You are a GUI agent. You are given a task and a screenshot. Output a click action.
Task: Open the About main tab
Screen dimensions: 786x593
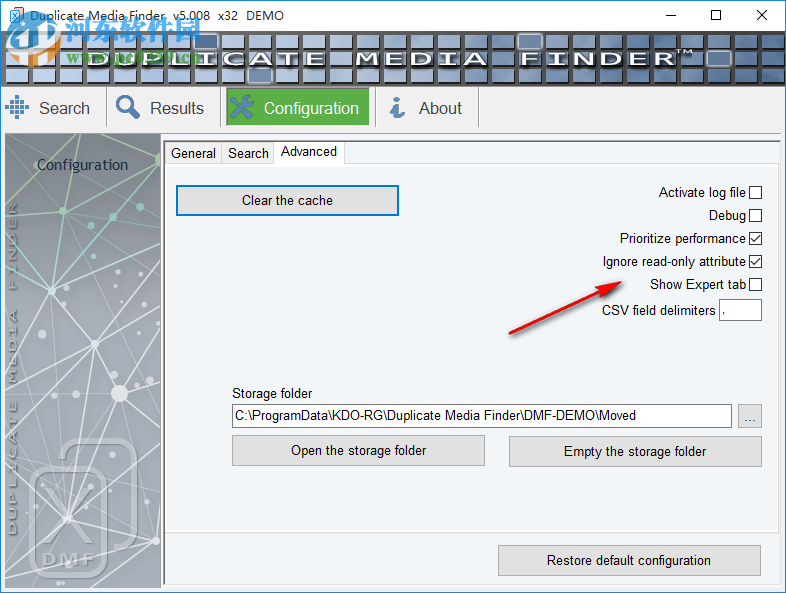(x=427, y=107)
